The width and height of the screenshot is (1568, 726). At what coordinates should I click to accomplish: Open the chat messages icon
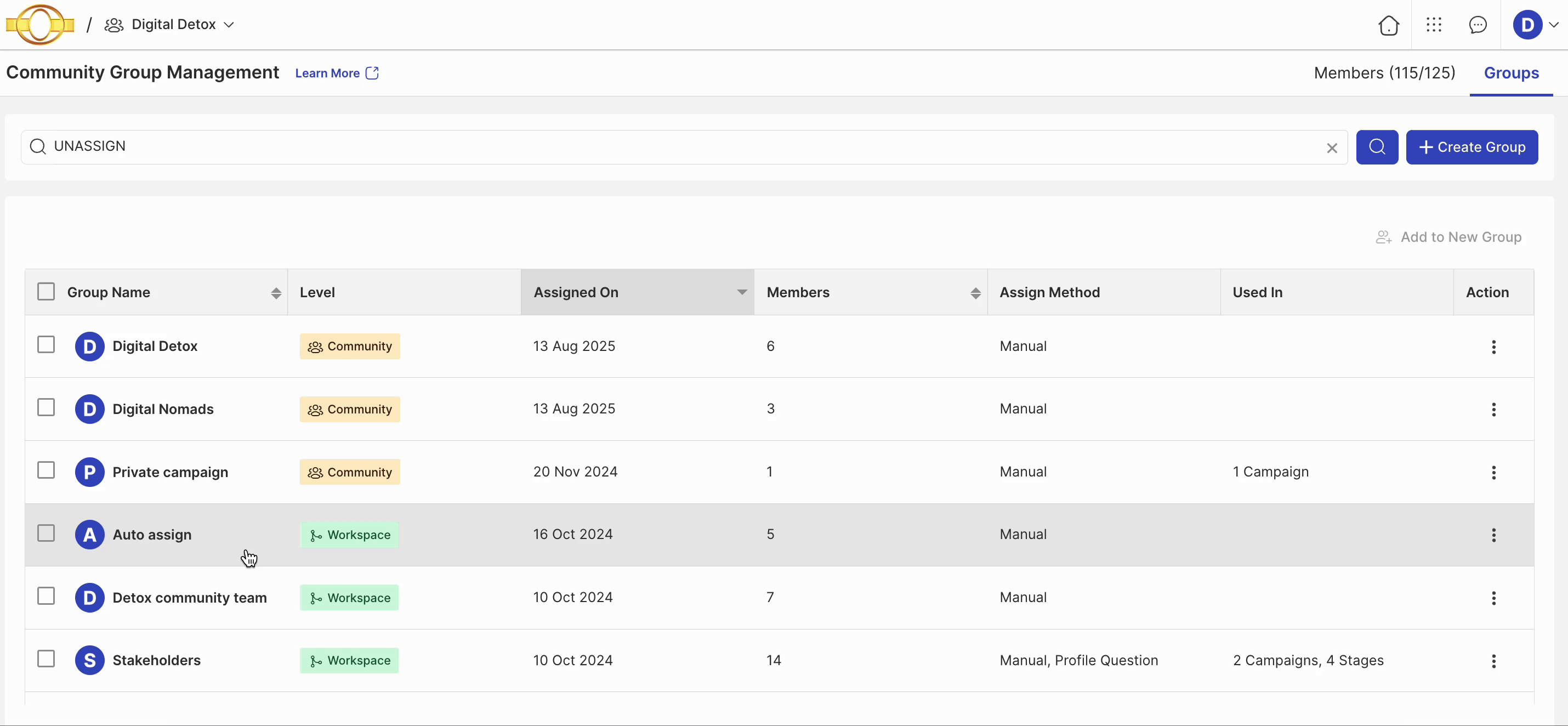(x=1478, y=25)
